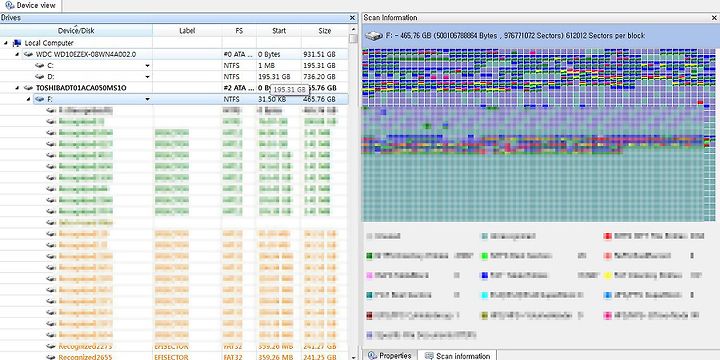The width and height of the screenshot is (720, 360).
Task: Collapse the WDC WD10EZEX disk node
Action: (17, 54)
